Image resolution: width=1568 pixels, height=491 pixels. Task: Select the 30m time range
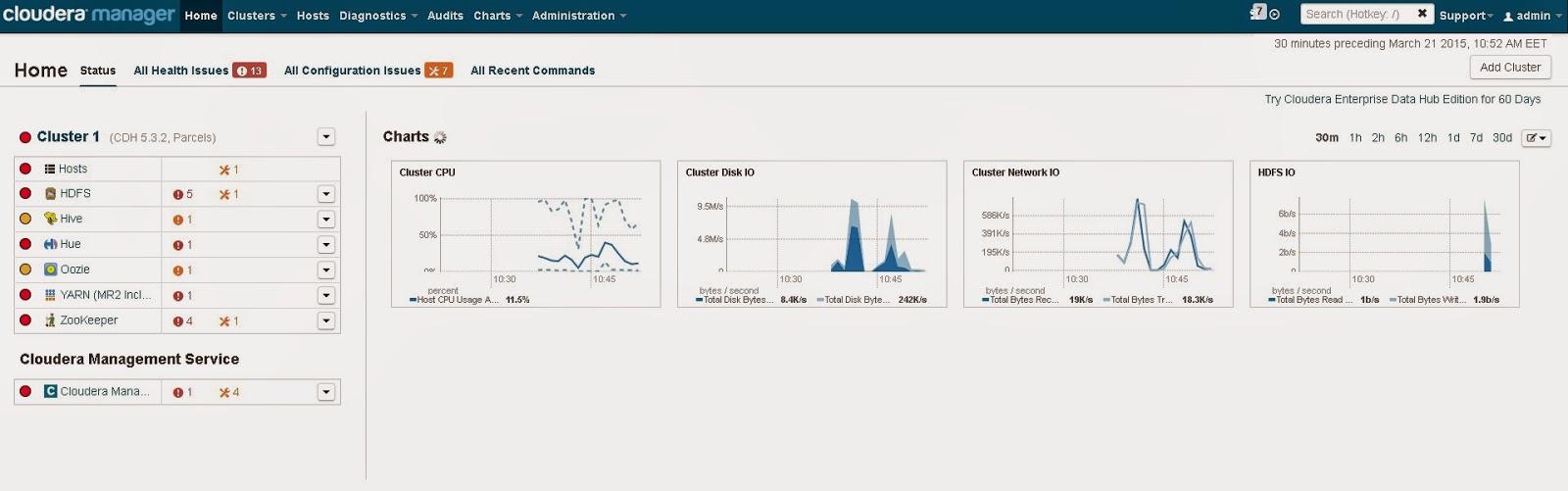[1327, 138]
